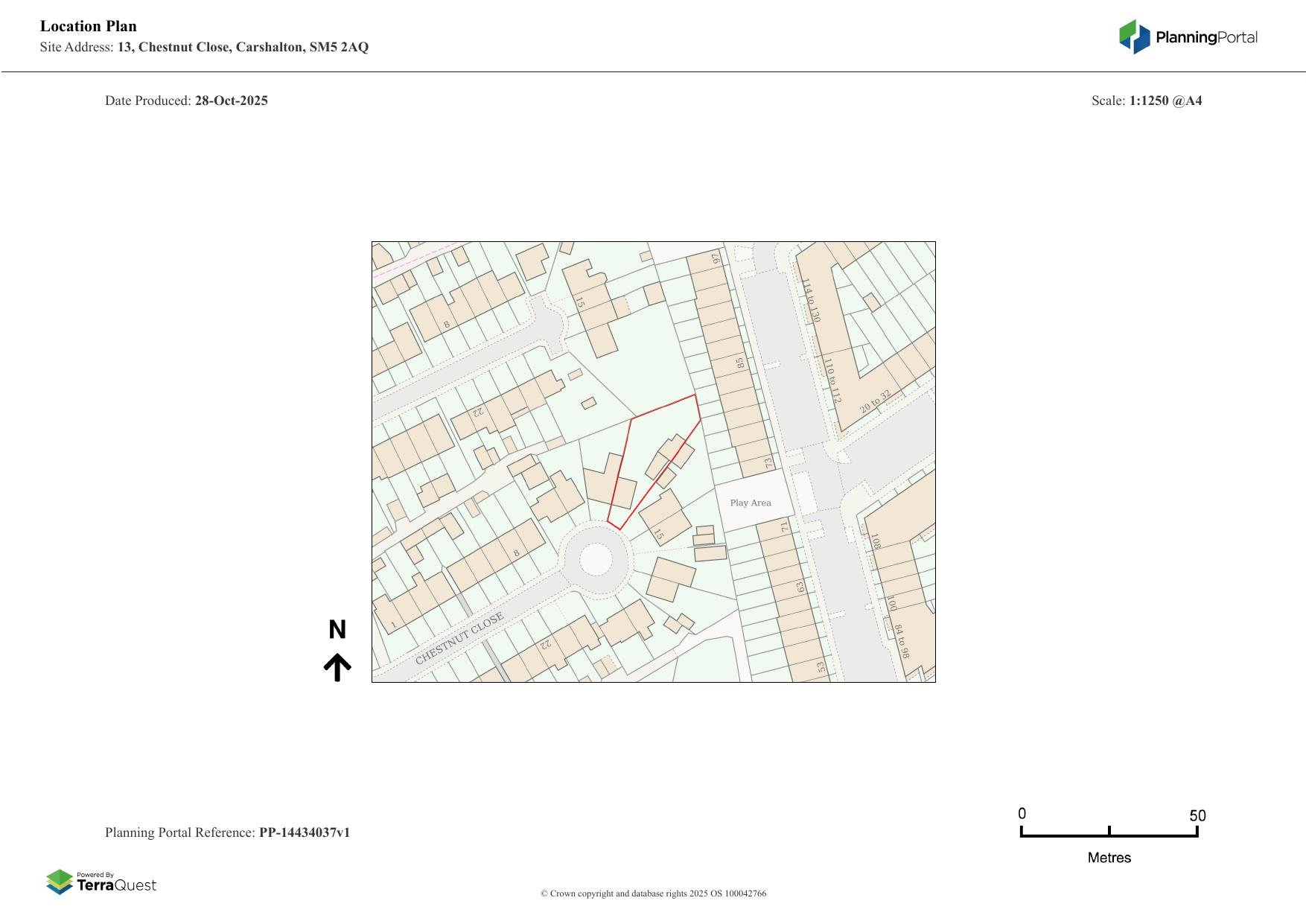1306x924 pixels.
Task: Click the Planning Portal Reference PP-14434037v1
Action: pyautogui.click(x=227, y=832)
